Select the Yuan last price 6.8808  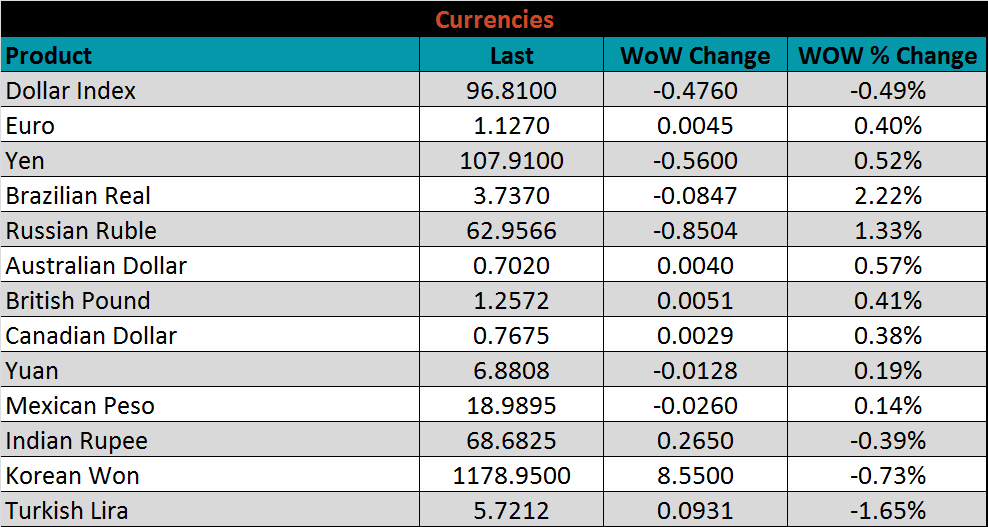511,371
